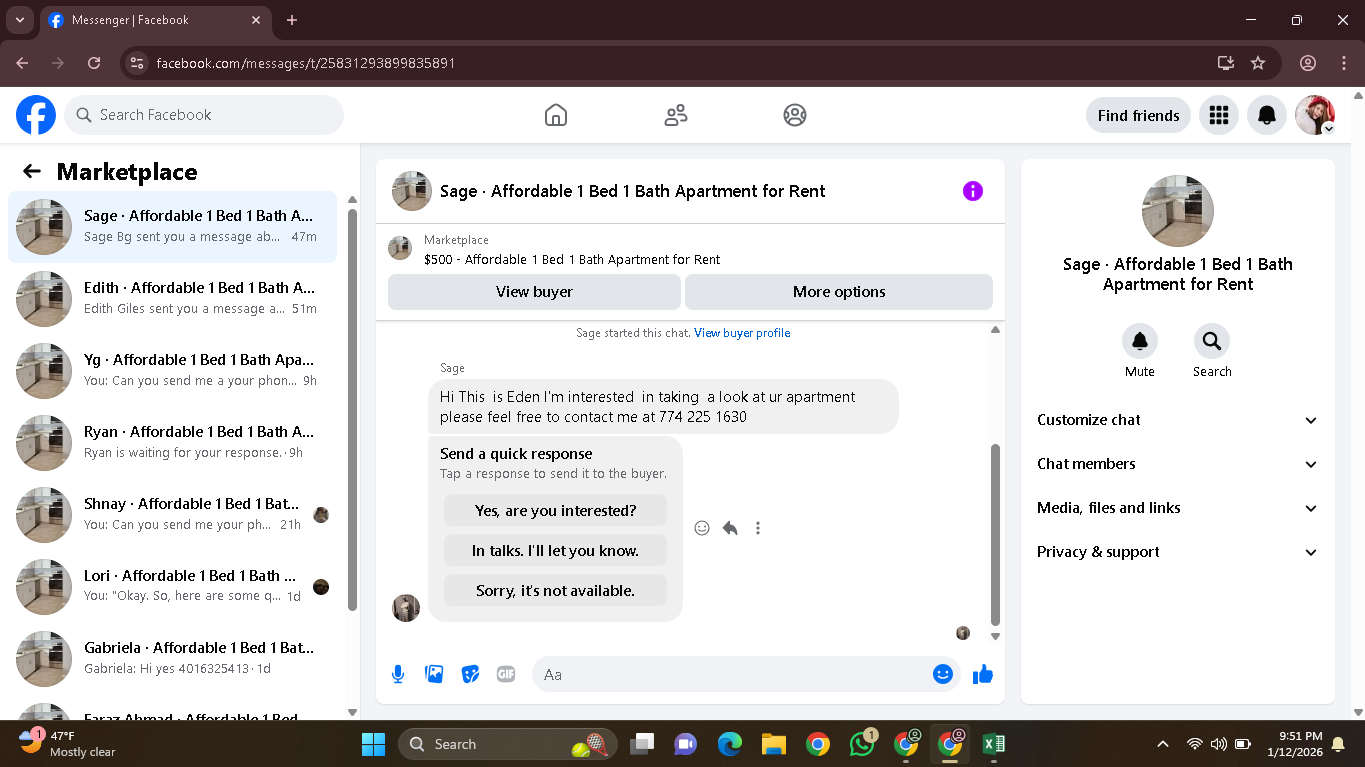Open the Ryan conversation awaiting response

(x=172, y=443)
